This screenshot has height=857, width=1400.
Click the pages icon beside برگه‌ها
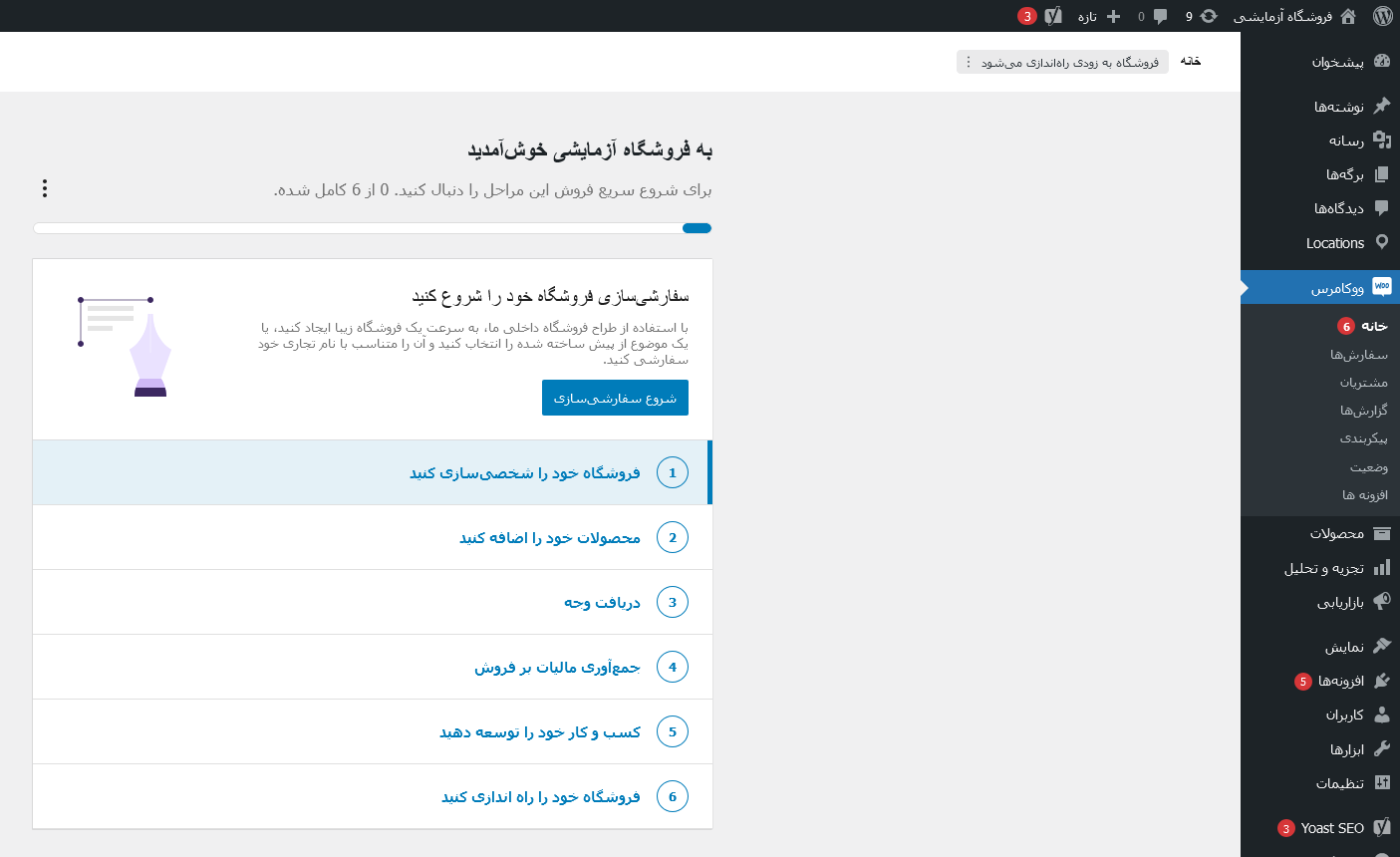(x=1381, y=173)
